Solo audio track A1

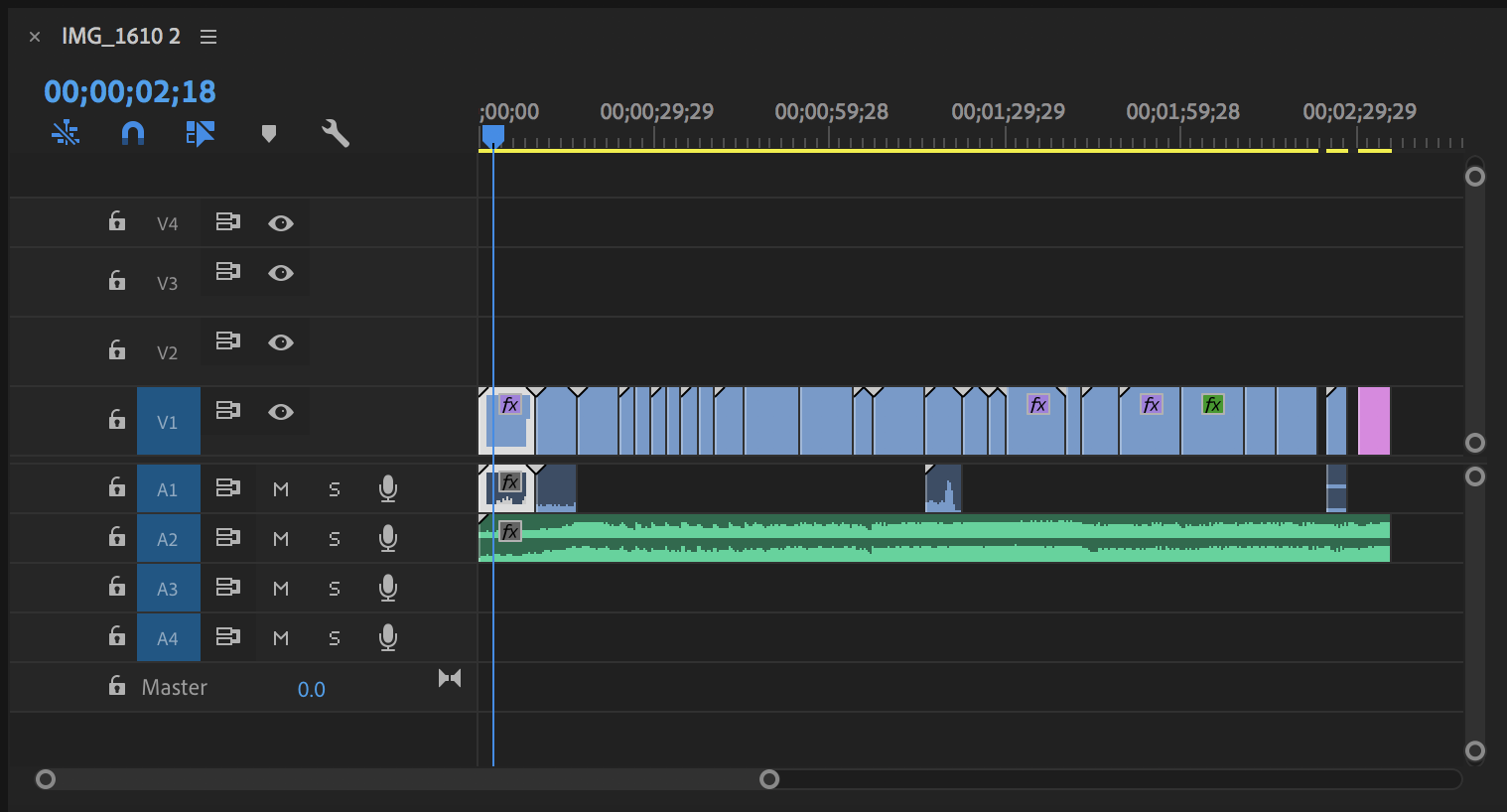(335, 489)
